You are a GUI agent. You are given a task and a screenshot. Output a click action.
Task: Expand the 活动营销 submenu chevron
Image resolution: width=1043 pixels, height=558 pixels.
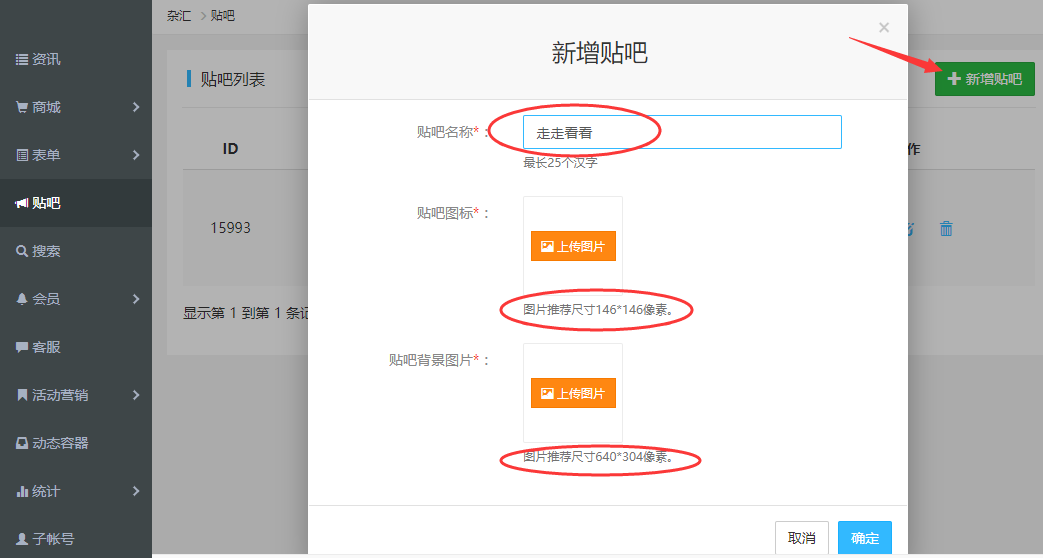click(136, 395)
